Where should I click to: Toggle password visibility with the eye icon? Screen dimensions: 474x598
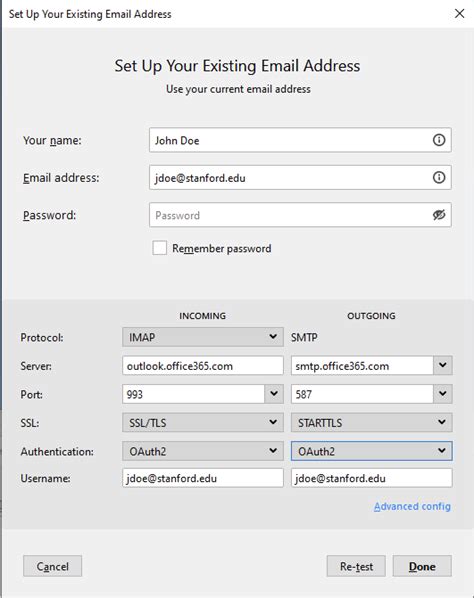tap(439, 215)
